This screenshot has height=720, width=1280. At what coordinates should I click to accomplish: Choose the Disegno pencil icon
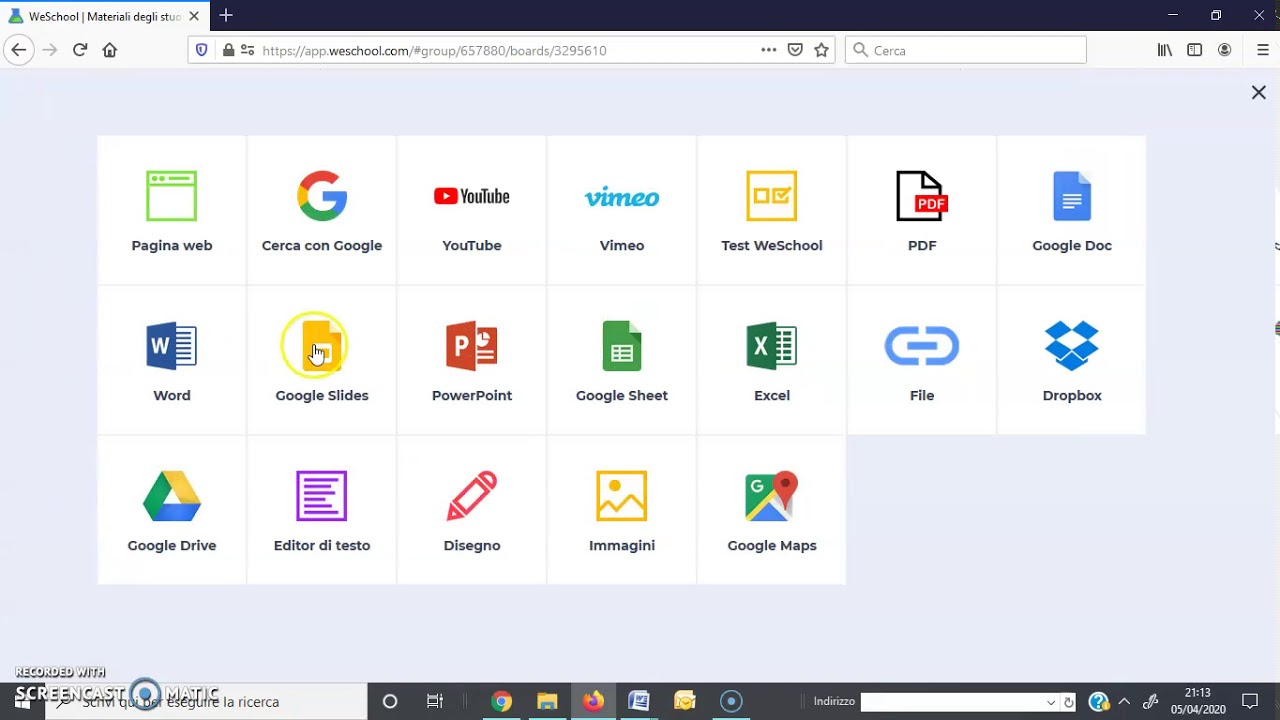(x=472, y=496)
